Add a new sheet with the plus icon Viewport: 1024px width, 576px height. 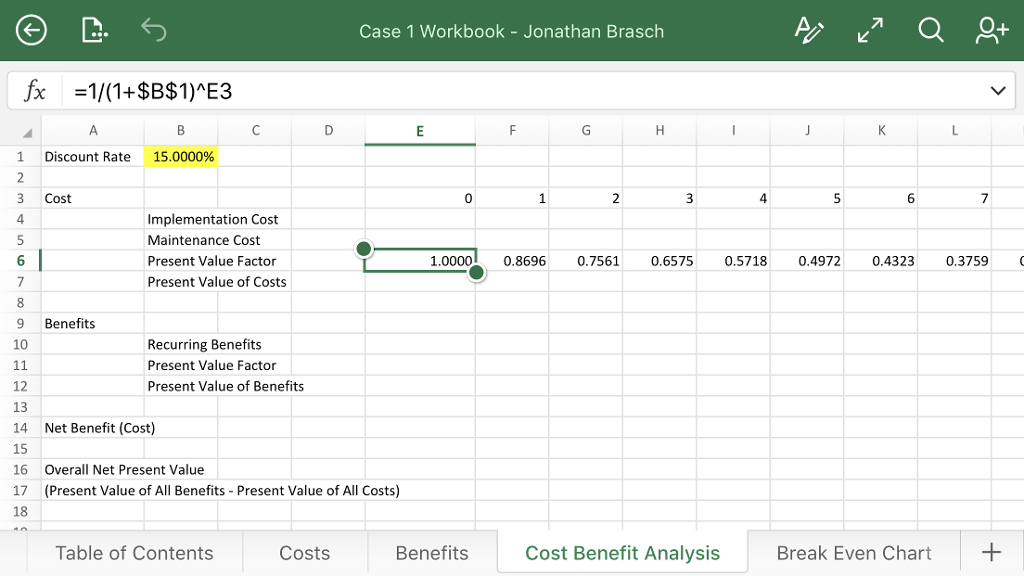point(991,551)
